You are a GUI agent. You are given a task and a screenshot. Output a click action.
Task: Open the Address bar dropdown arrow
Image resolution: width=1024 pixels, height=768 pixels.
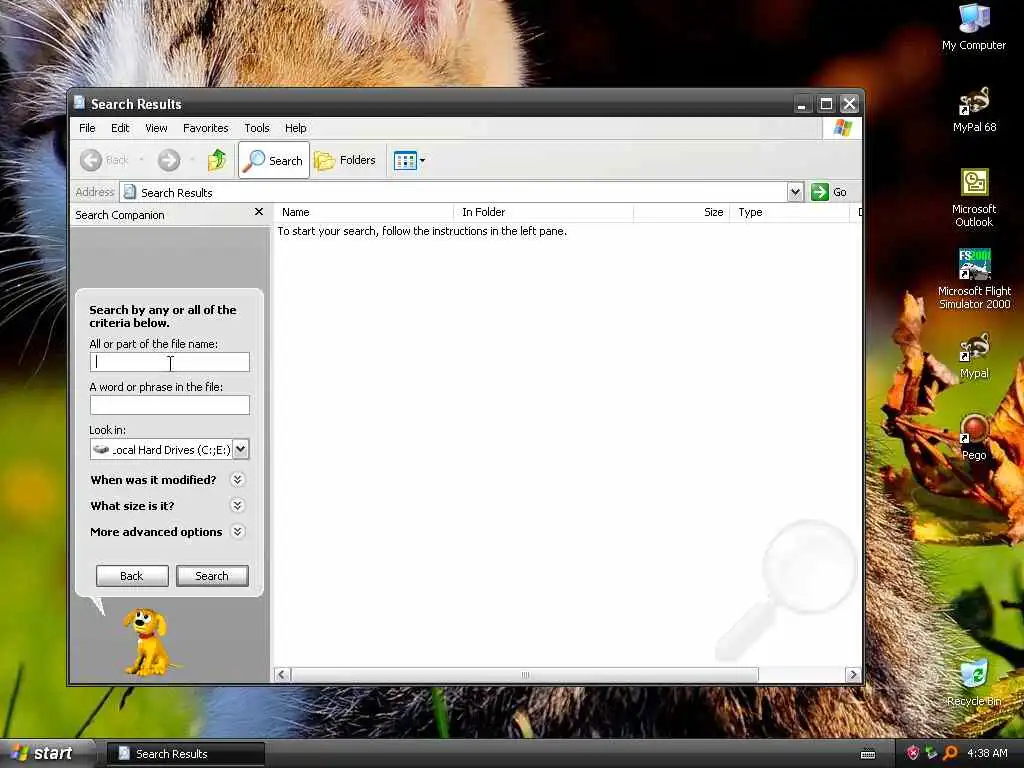795,192
